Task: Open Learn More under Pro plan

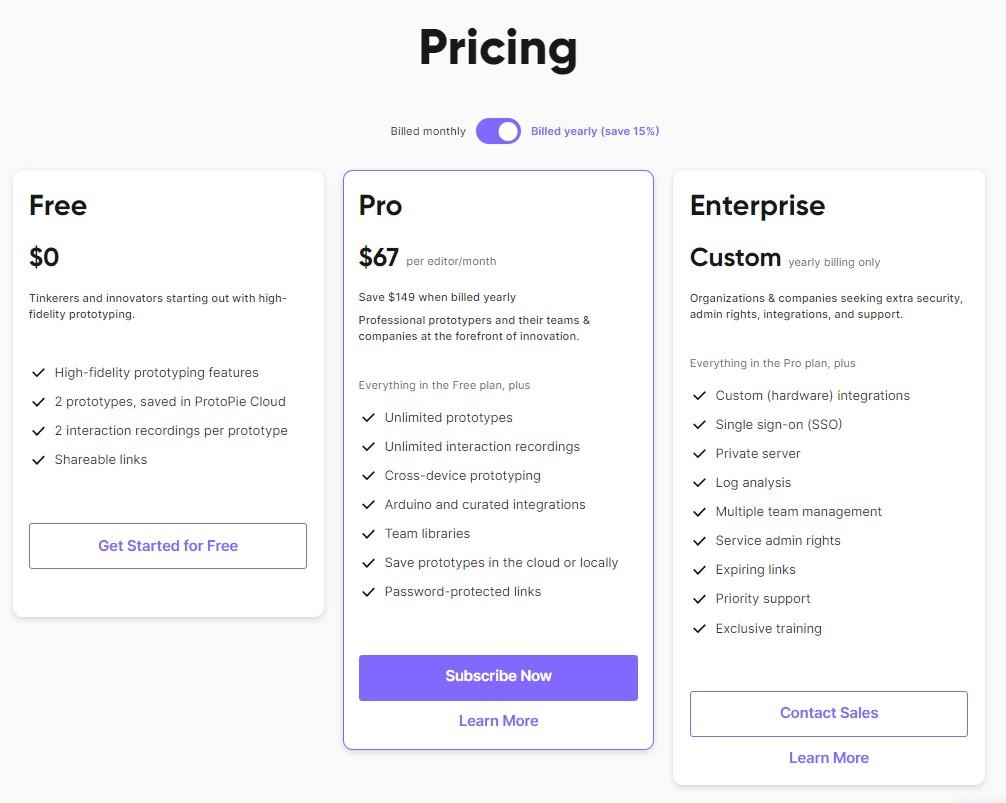Action: point(498,721)
